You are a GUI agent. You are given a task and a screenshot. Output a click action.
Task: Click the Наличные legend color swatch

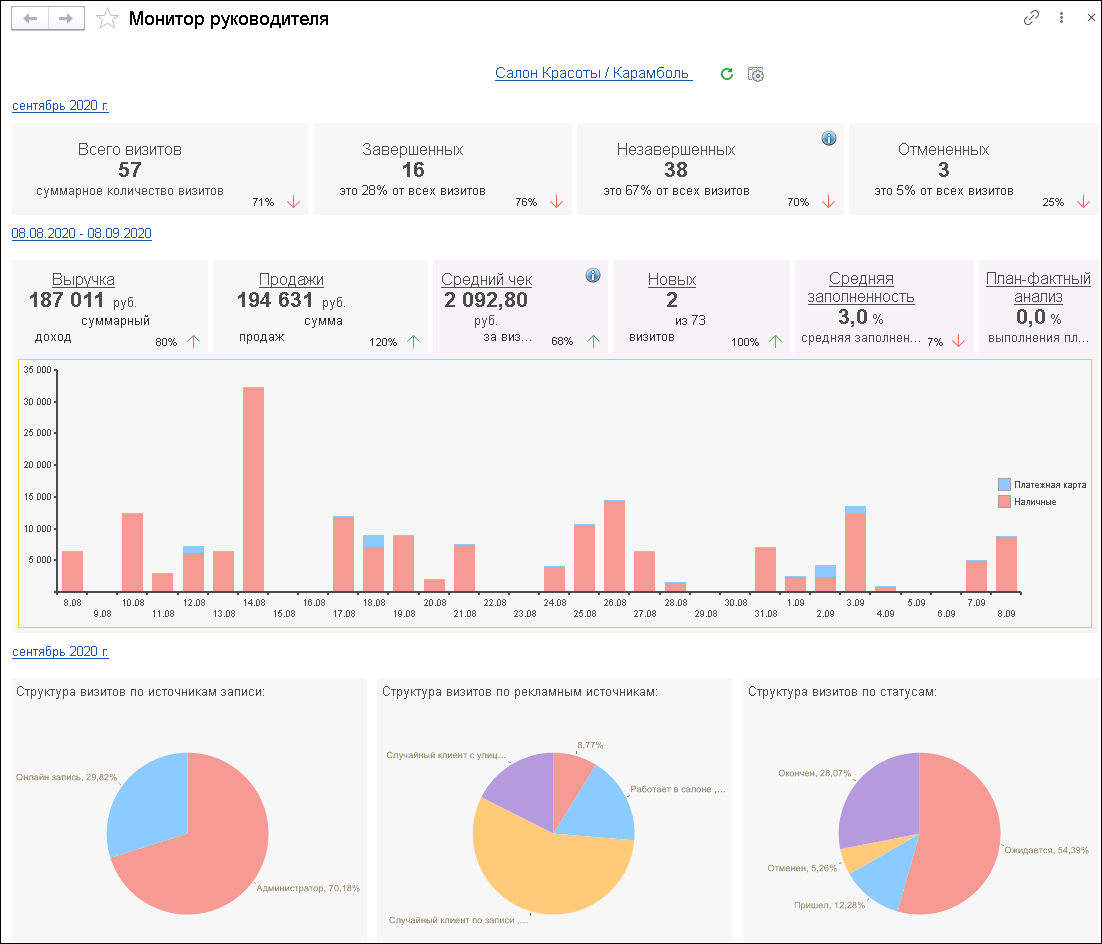tap(1005, 501)
